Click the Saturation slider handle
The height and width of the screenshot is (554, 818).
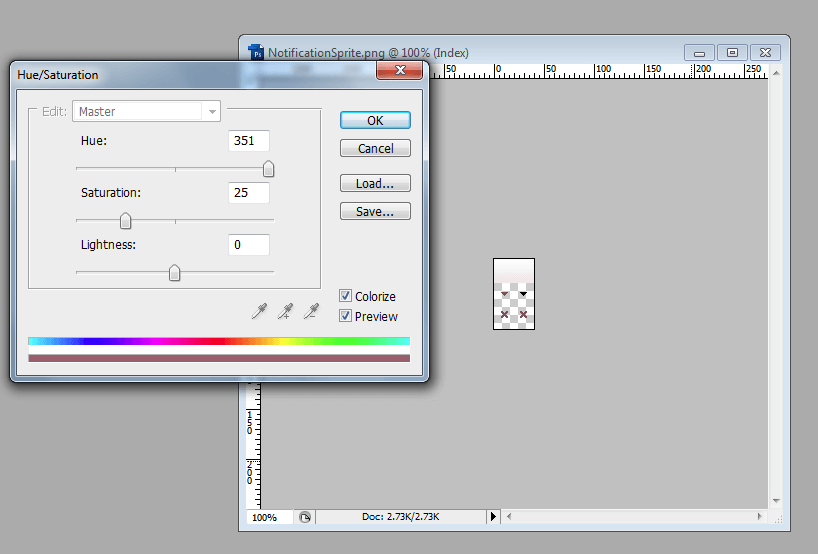click(126, 221)
